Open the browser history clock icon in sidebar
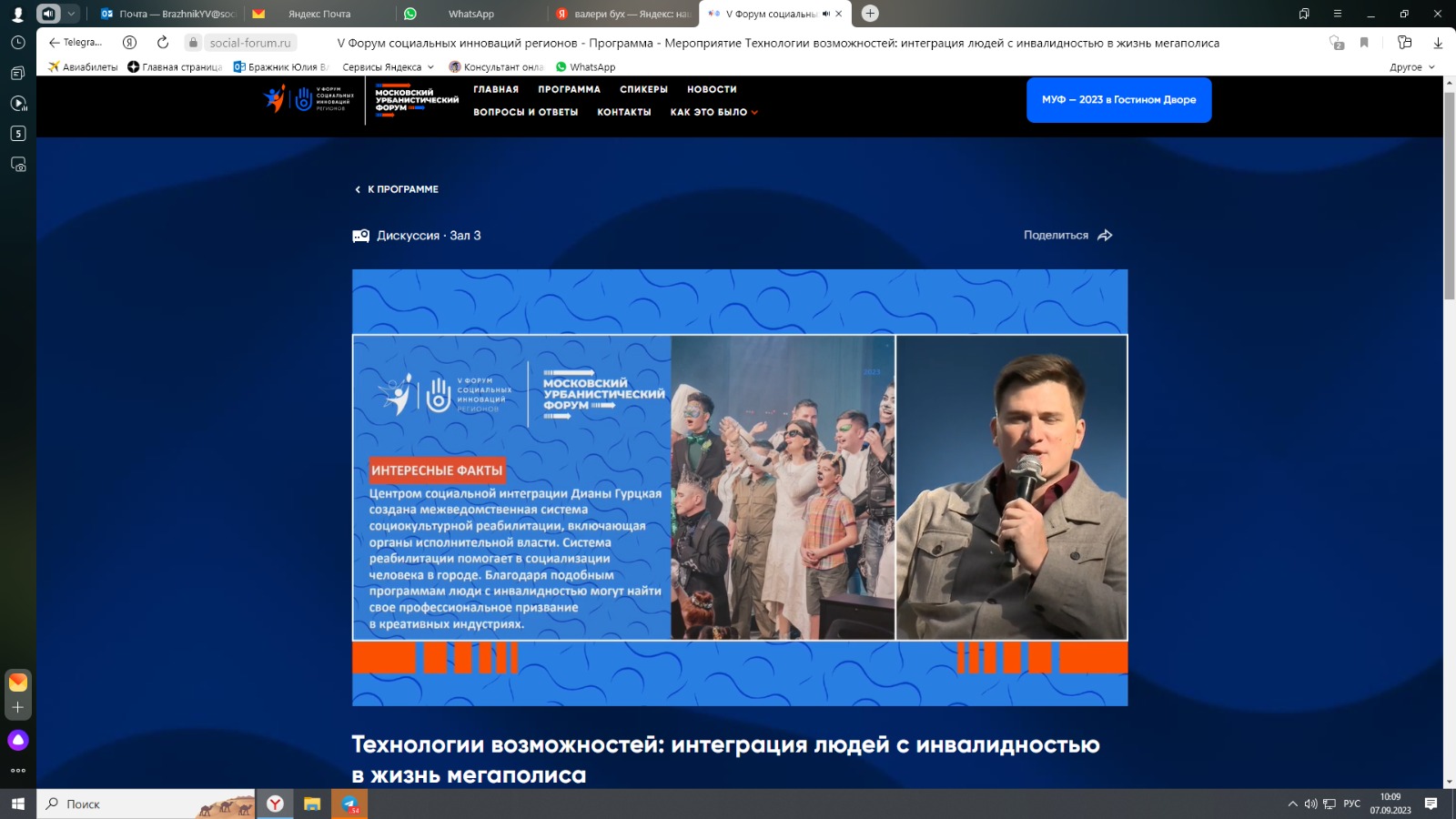The height and width of the screenshot is (819, 1456). point(17,43)
